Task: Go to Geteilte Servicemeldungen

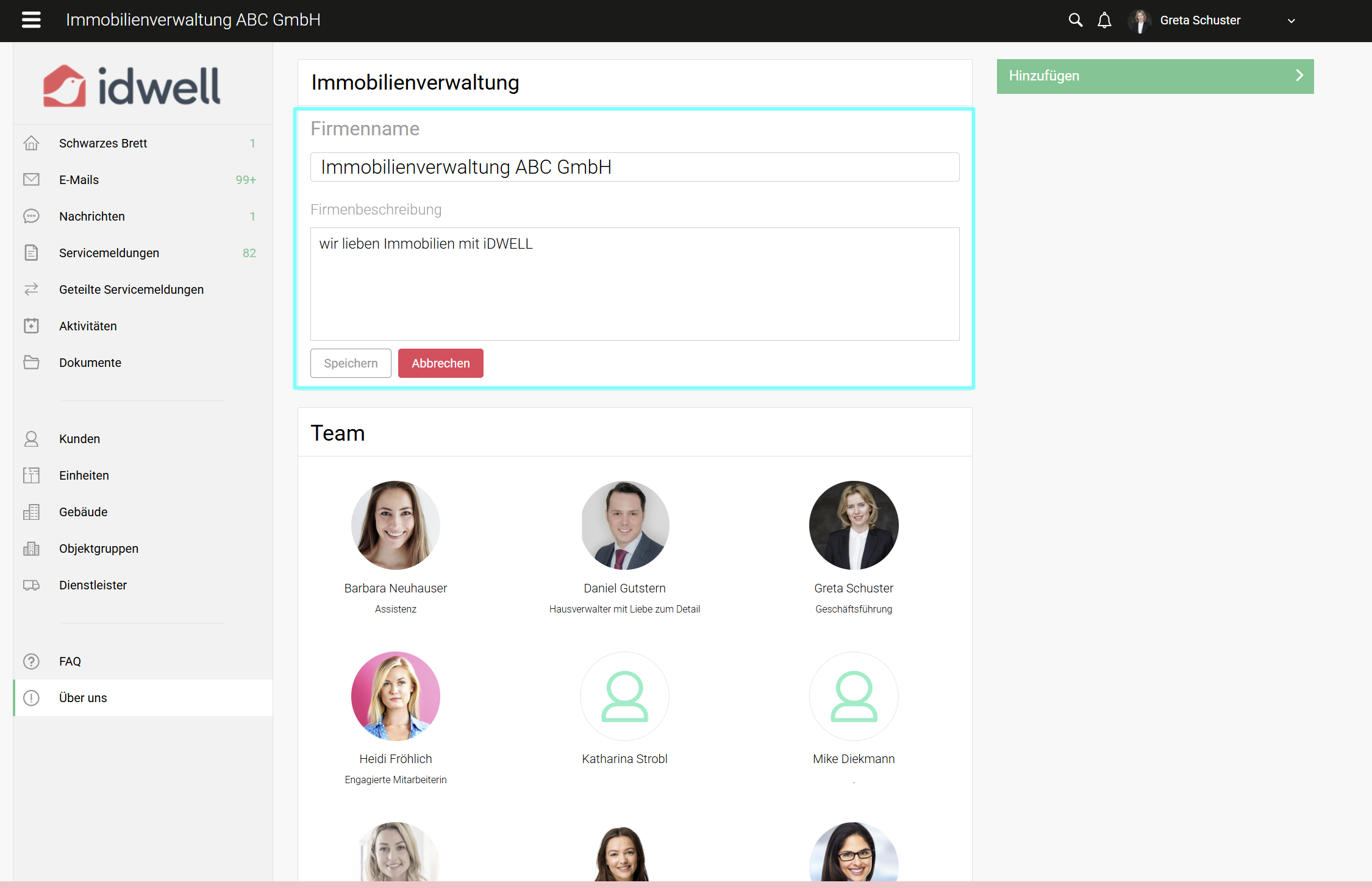Action: [131, 289]
